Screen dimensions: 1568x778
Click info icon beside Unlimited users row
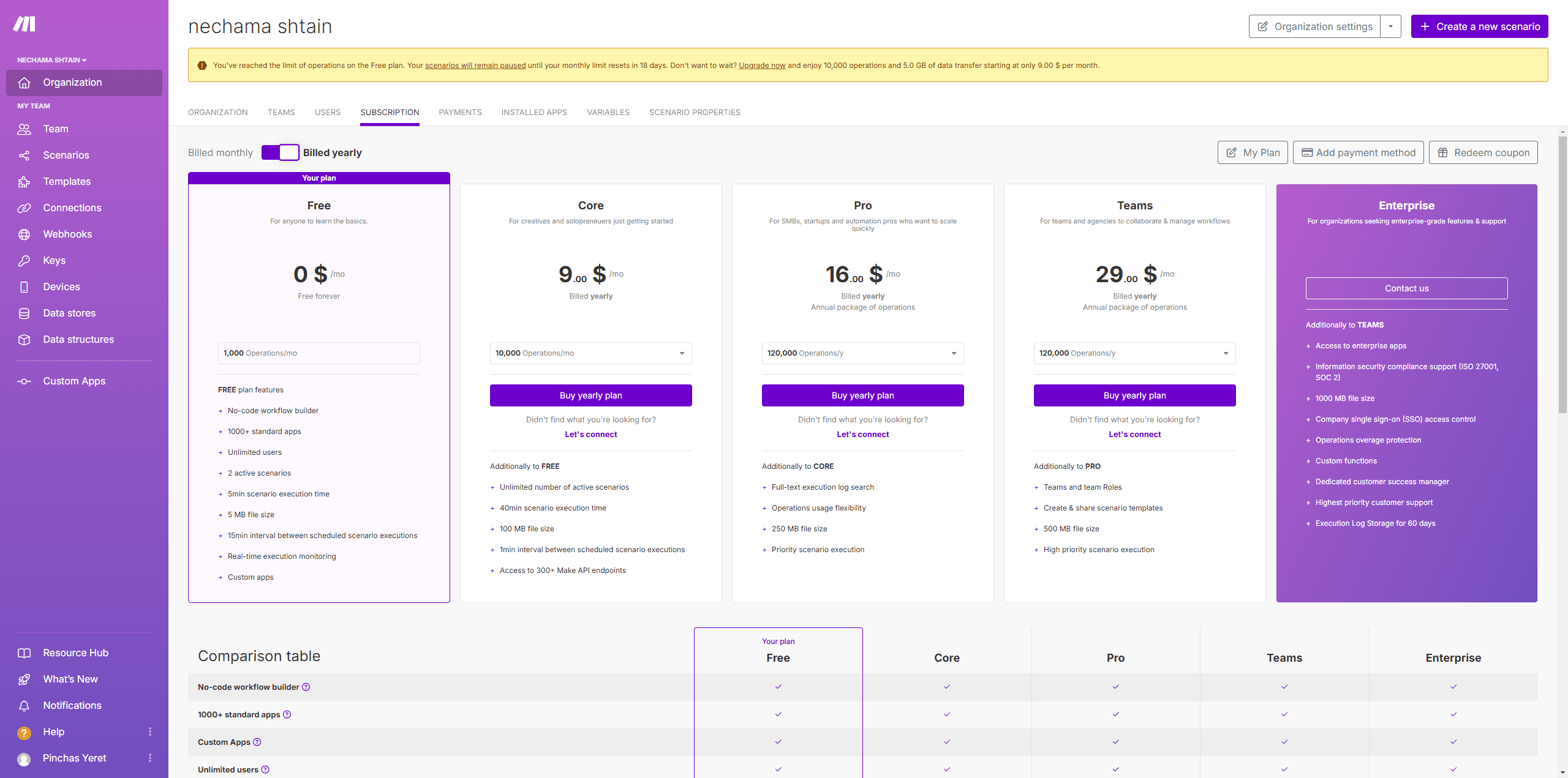point(266,769)
